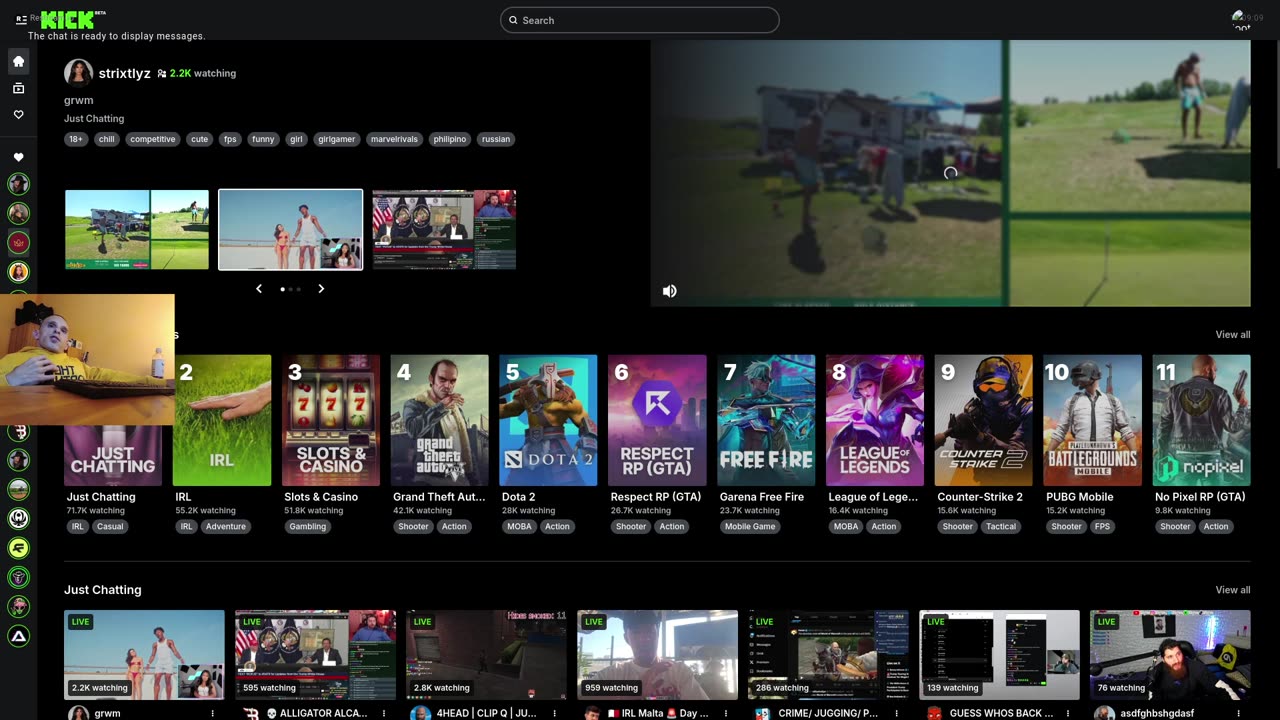This screenshot has width=1280, height=720.
Task: Open the live stream with 76 watching
Action: click(x=1170, y=655)
